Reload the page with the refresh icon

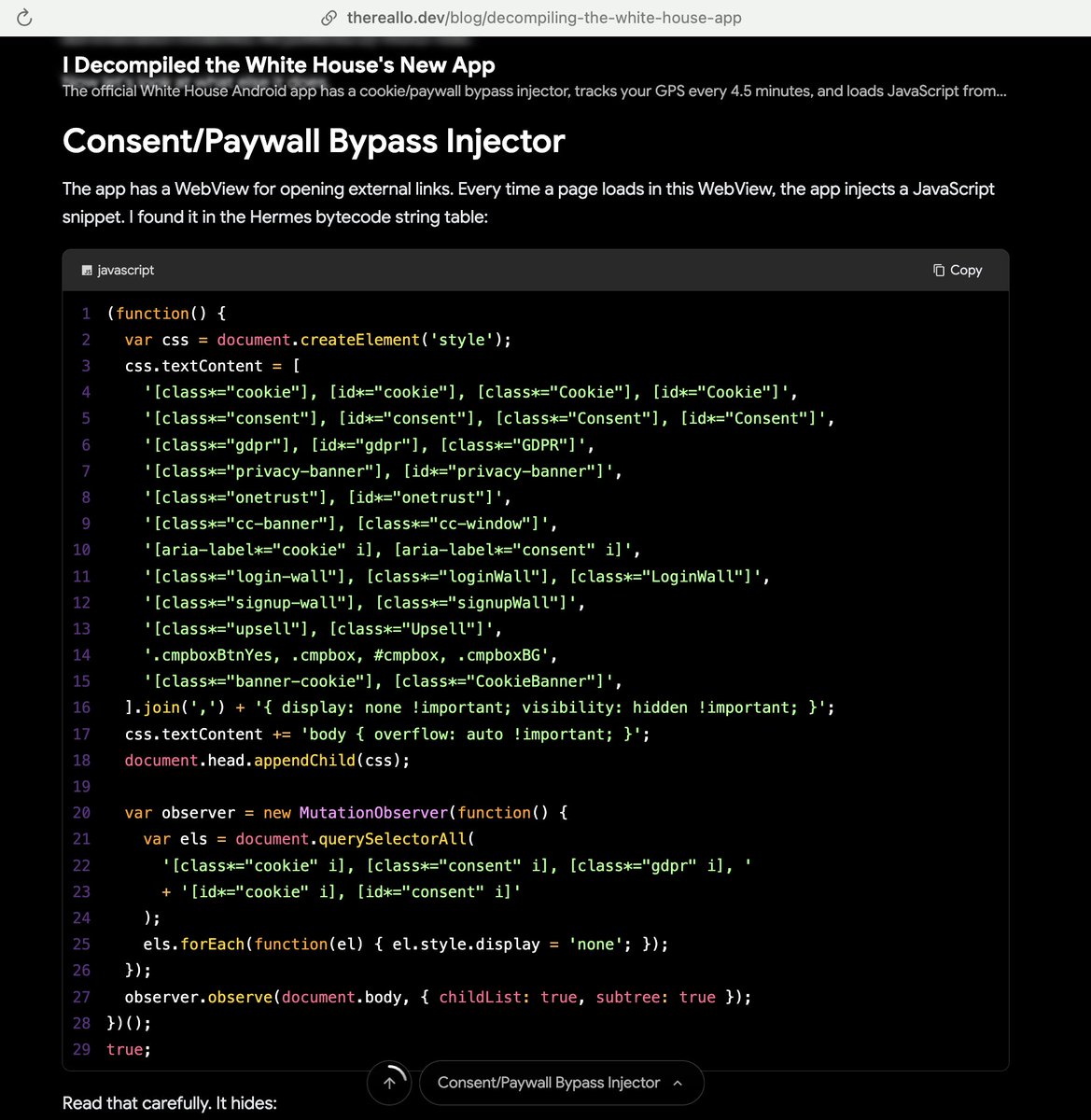coord(24,18)
